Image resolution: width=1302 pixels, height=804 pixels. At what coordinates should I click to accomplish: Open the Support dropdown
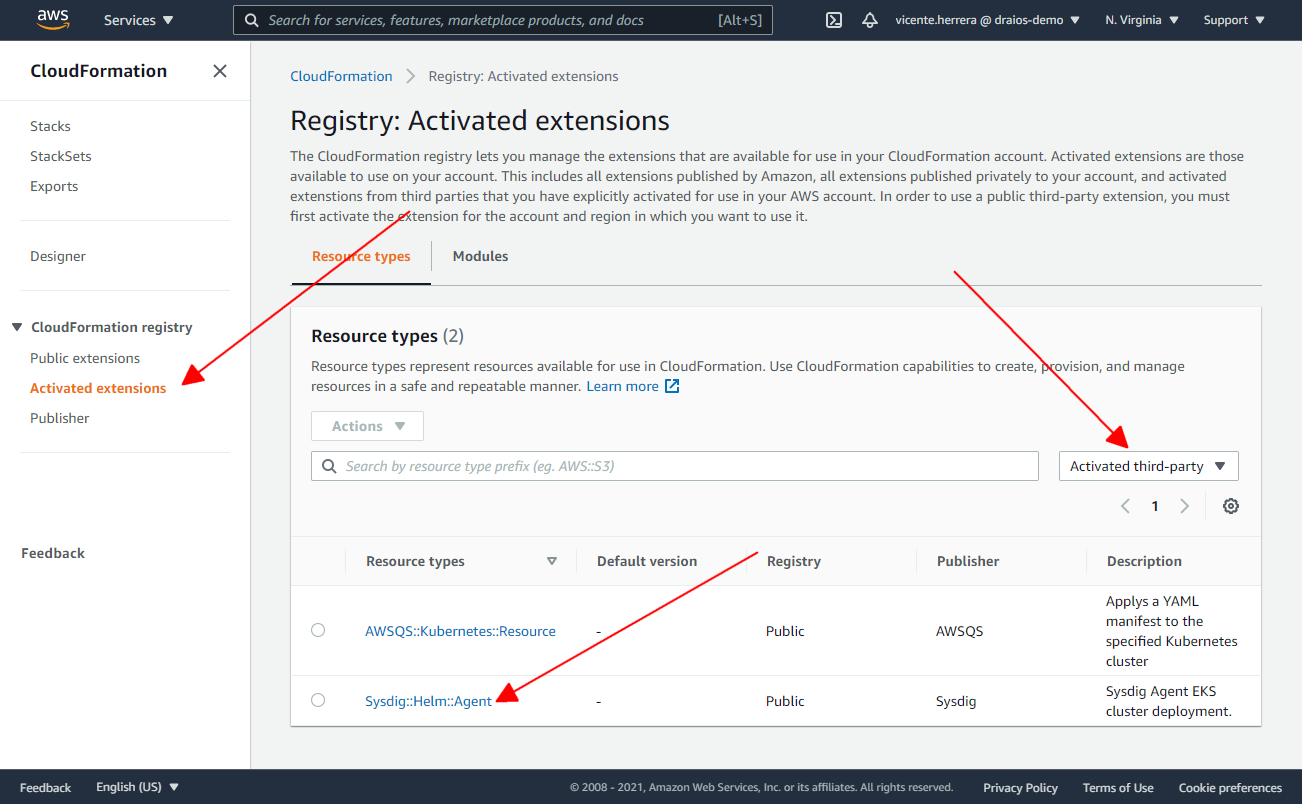point(1233,20)
